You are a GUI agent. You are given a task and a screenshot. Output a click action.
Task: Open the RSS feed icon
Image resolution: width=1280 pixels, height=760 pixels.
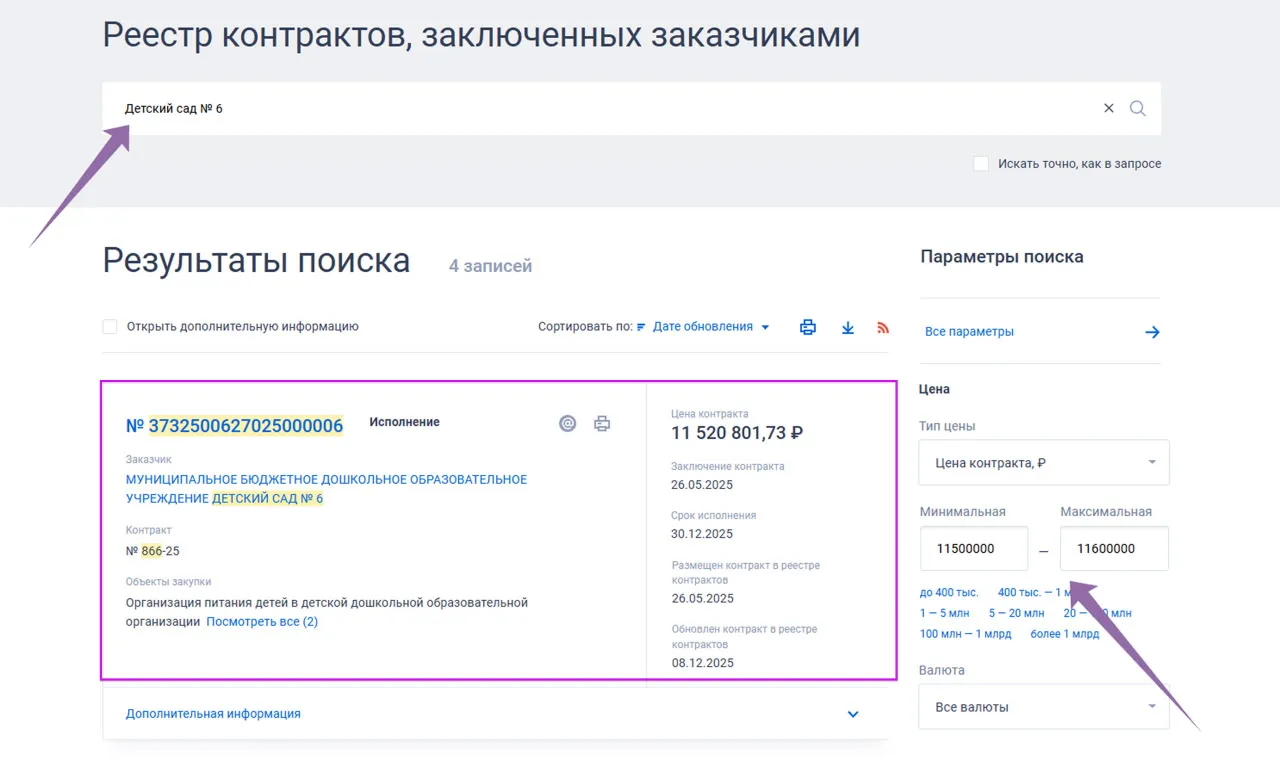click(883, 327)
